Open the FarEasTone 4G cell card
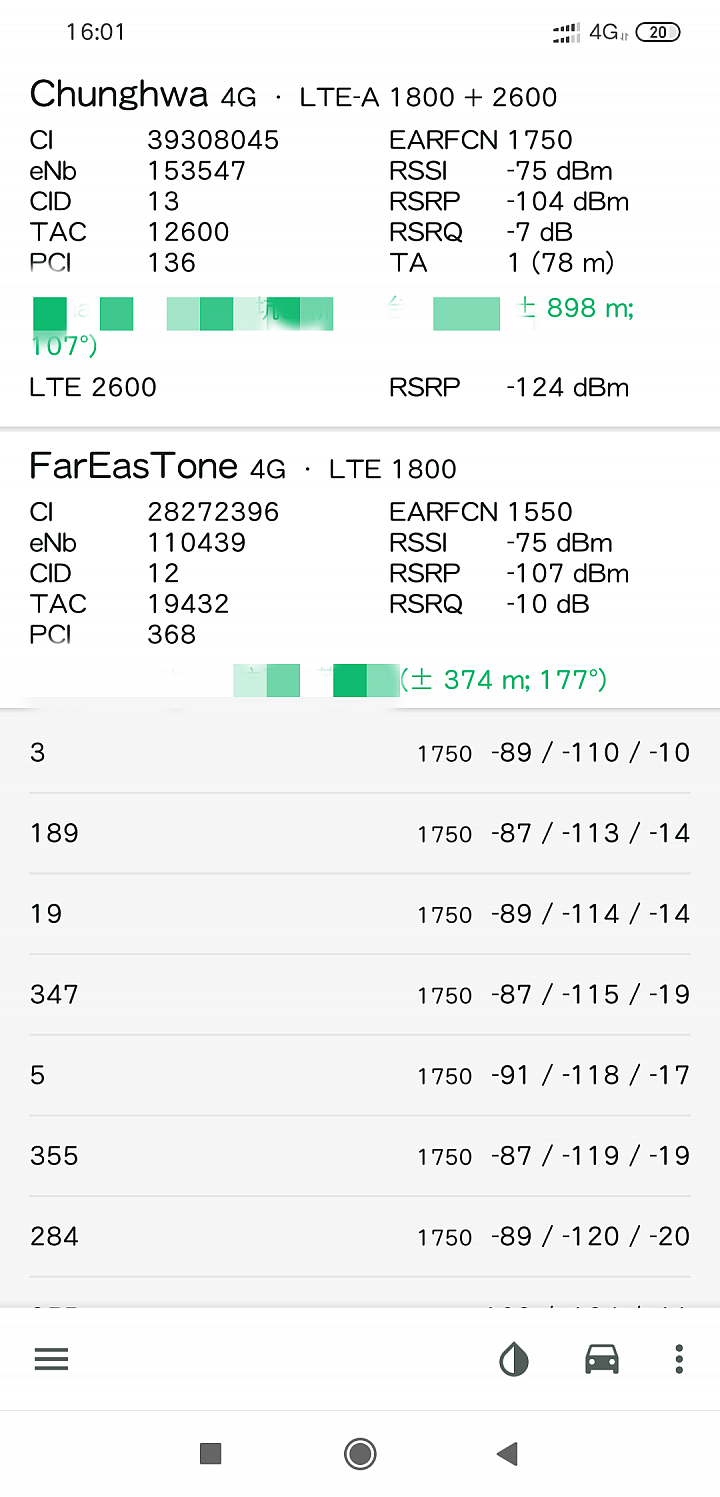The width and height of the screenshot is (720, 1497). click(360, 560)
